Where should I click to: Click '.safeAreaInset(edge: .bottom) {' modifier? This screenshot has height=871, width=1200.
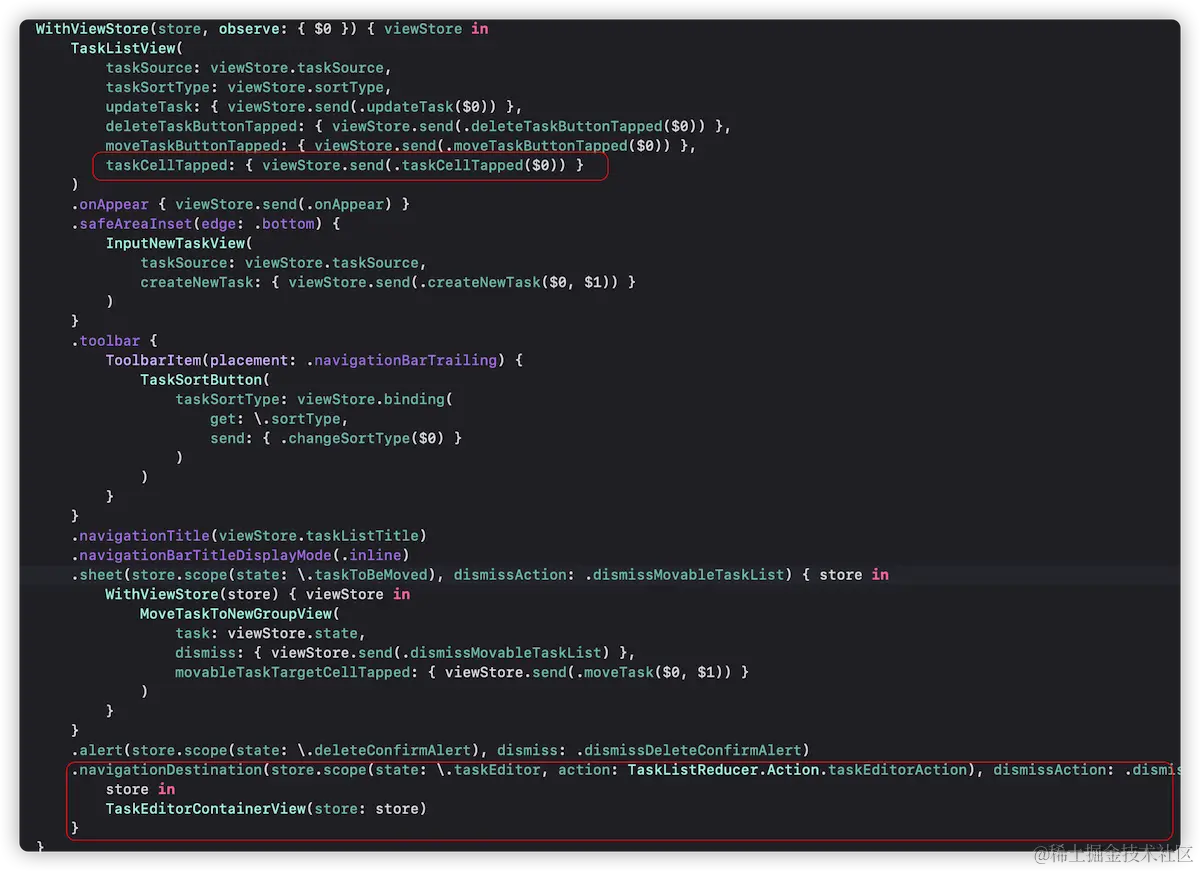click(x=205, y=224)
